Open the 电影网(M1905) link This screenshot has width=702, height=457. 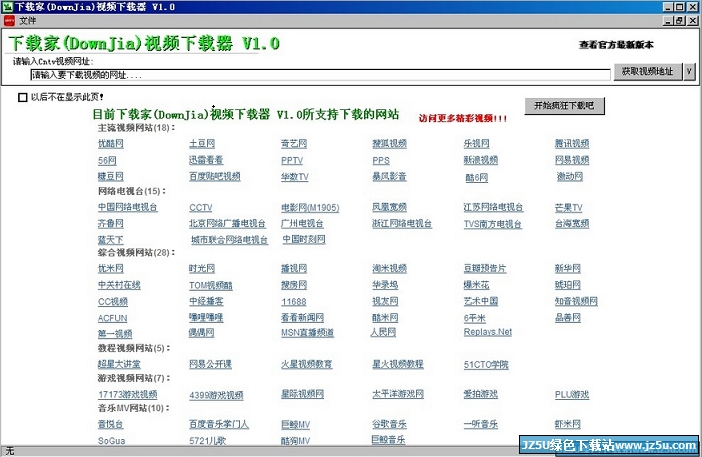[310, 208]
